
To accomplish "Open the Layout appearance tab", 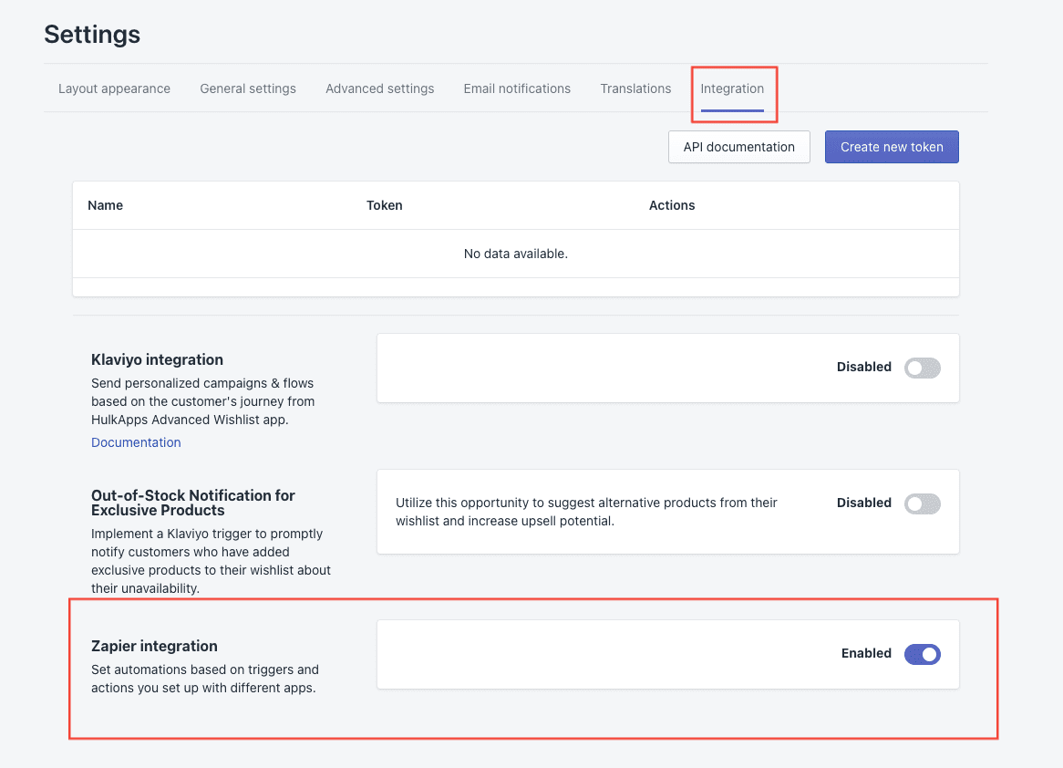I will [114, 89].
